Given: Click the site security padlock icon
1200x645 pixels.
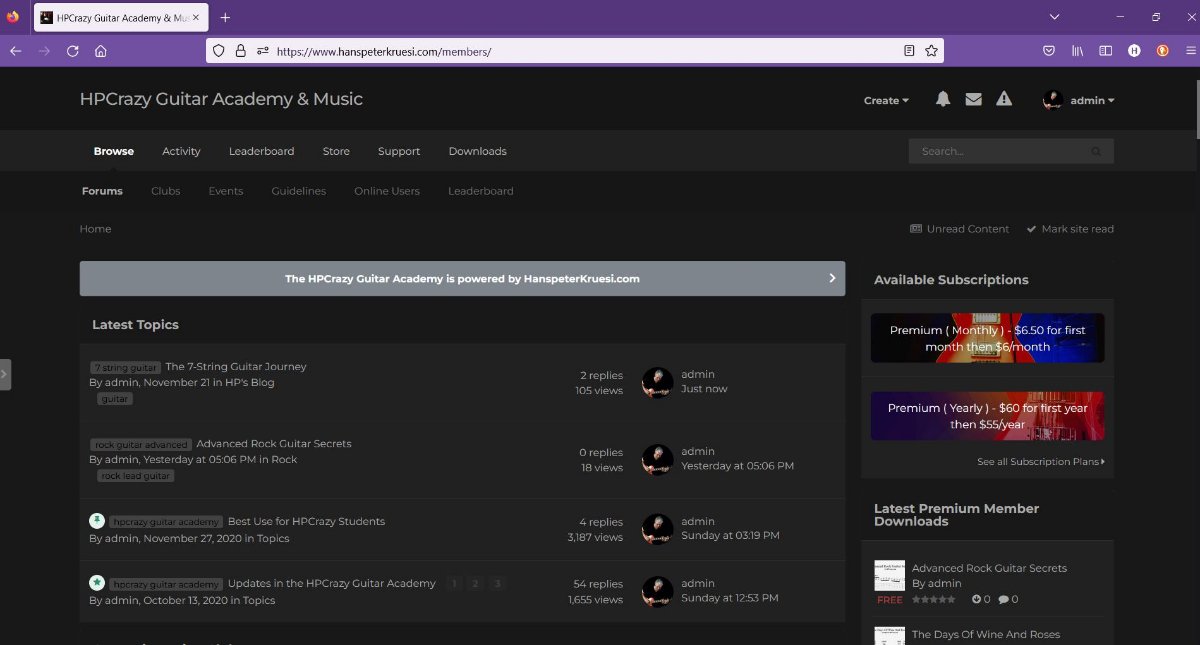Looking at the screenshot, I should 240,51.
